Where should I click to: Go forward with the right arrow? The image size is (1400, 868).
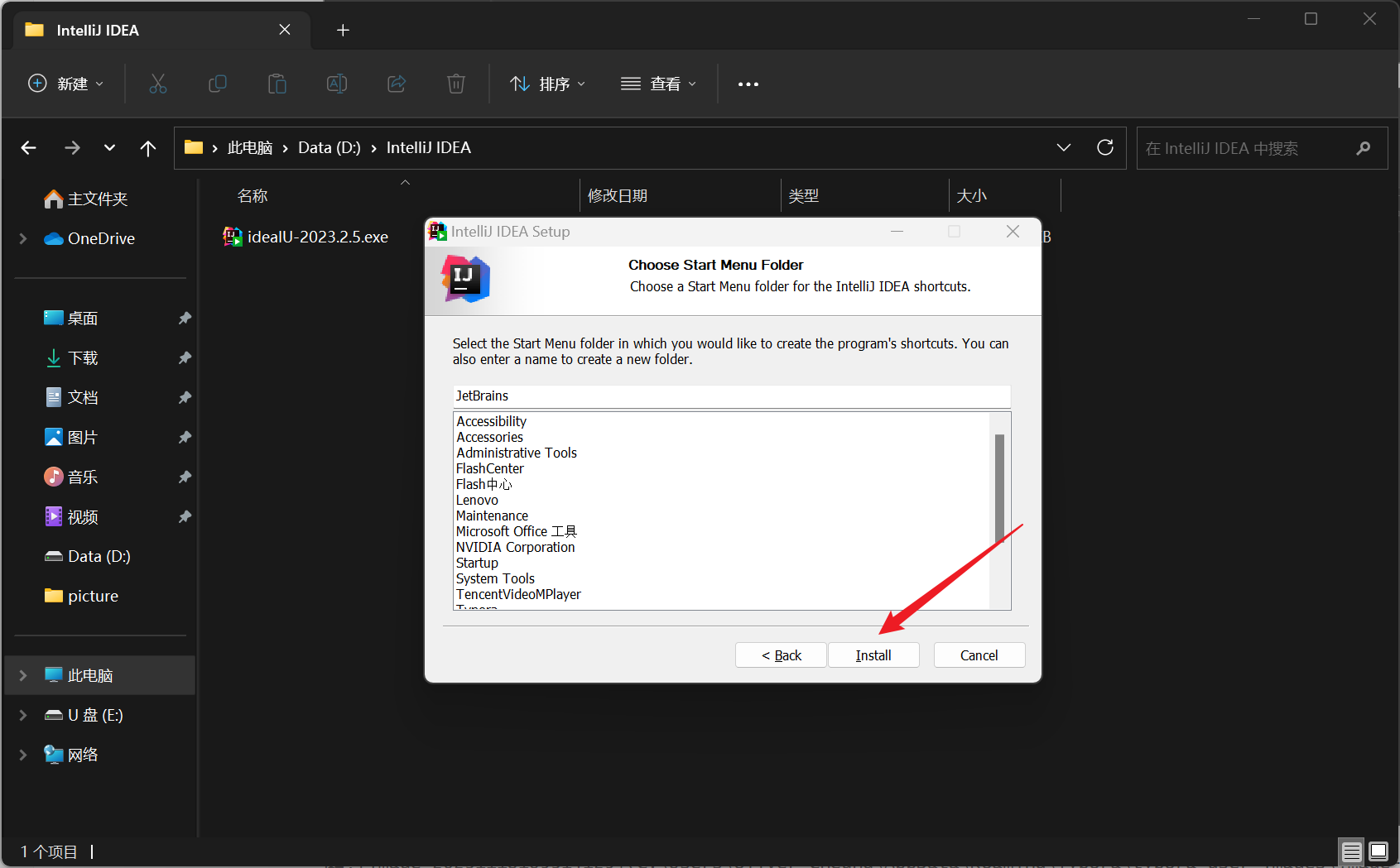click(72, 147)
